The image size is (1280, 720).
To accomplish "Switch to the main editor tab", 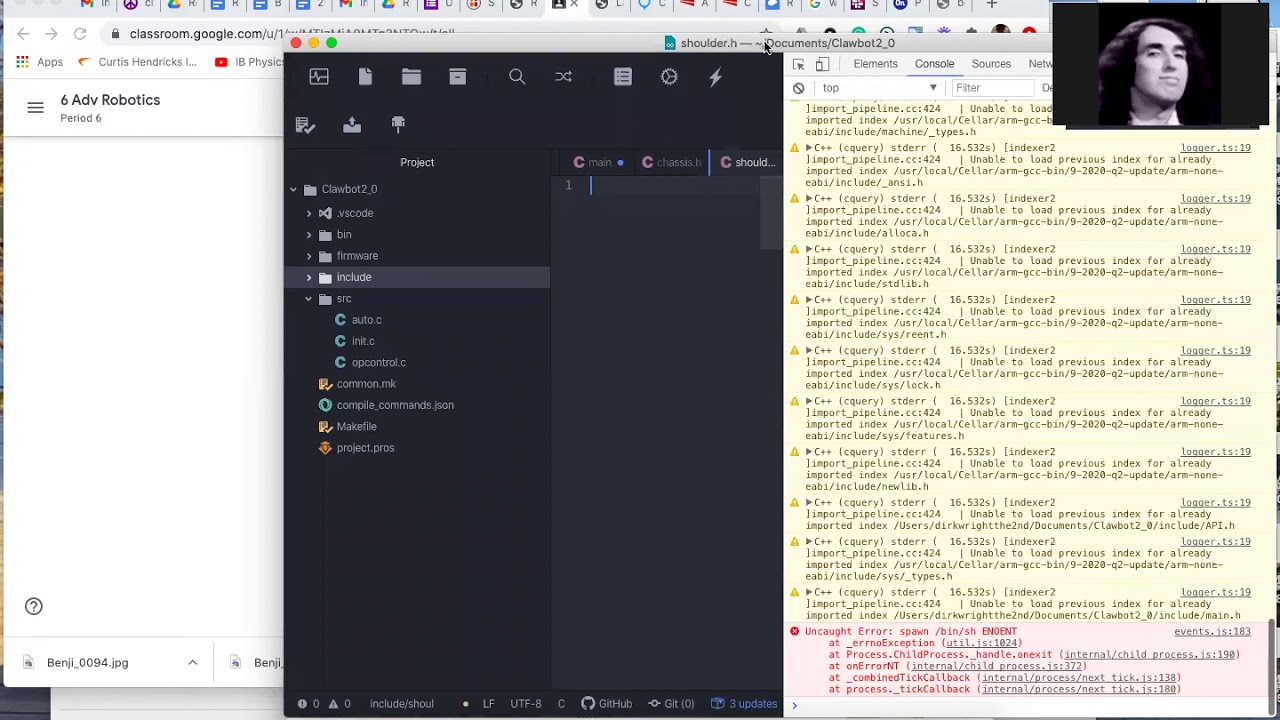I will click(x=599, y=162).
